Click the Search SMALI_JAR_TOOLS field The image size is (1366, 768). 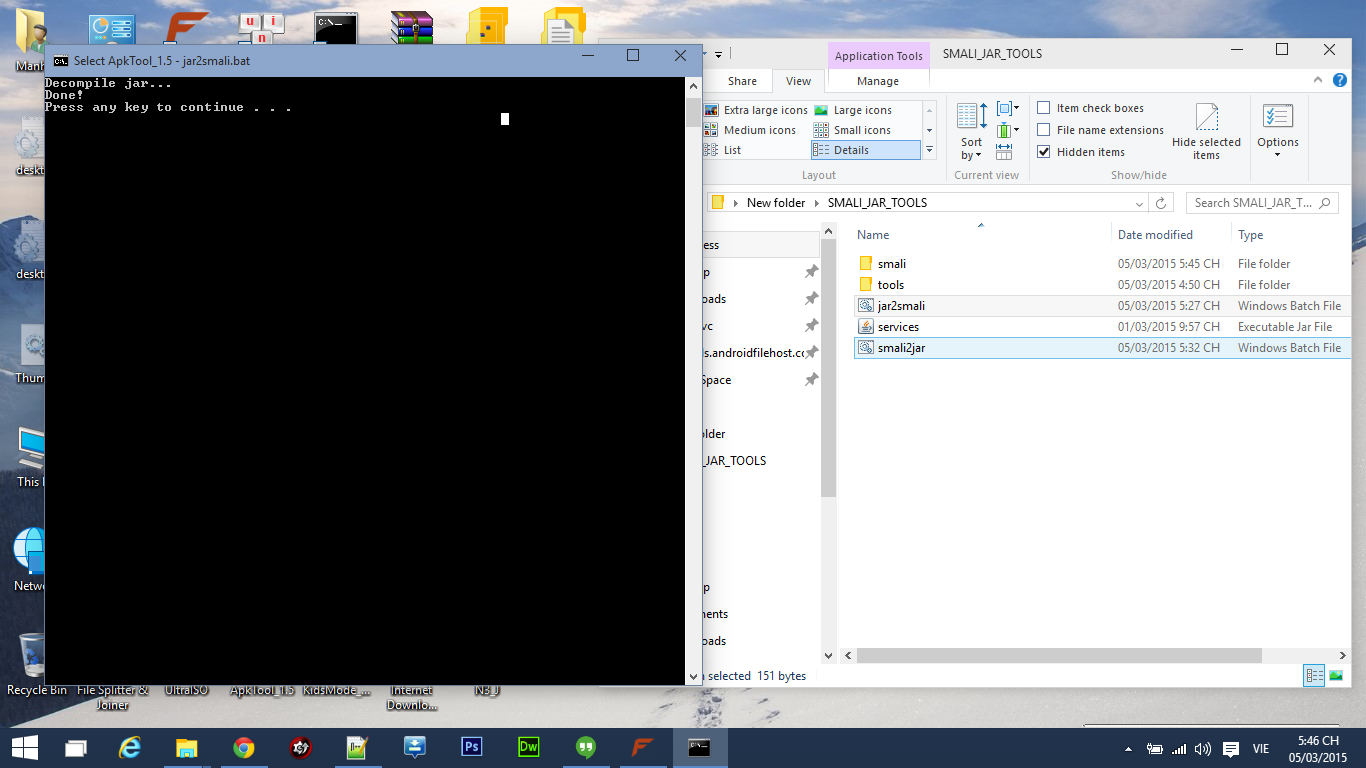point(1253,203)
